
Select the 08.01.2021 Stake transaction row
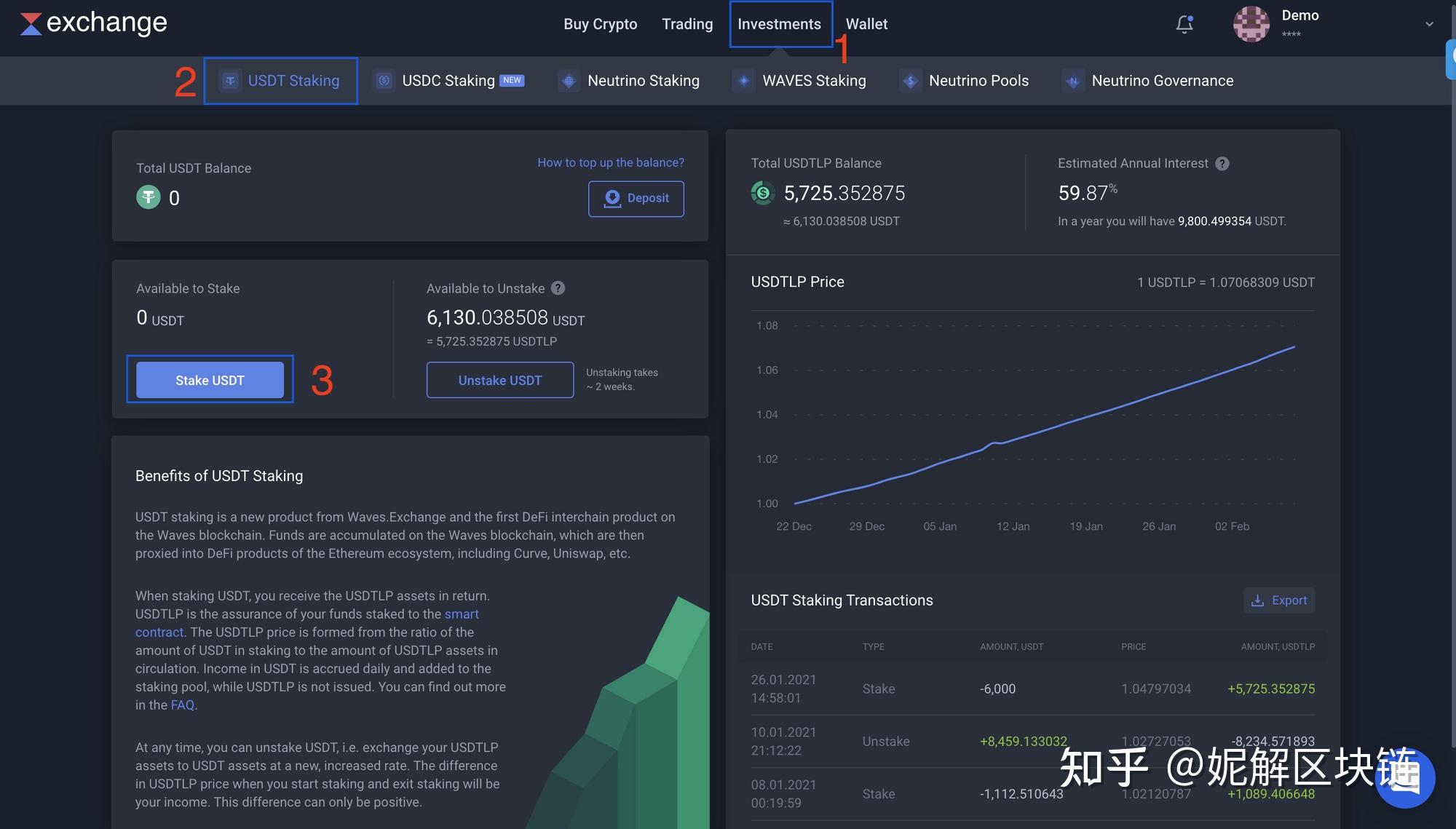(1033, 794)
